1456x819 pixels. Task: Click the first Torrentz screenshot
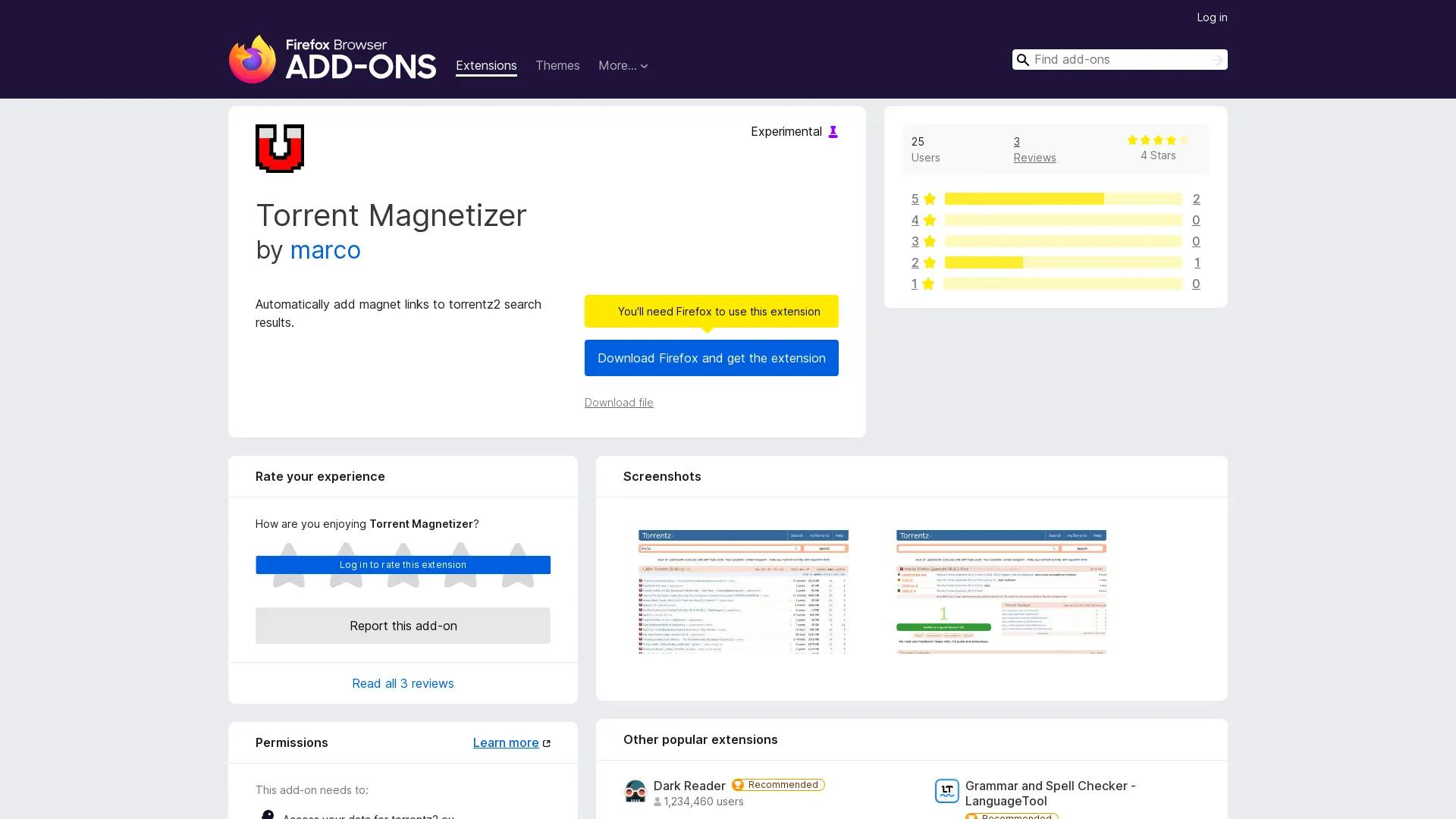click(x=742, y=591)
